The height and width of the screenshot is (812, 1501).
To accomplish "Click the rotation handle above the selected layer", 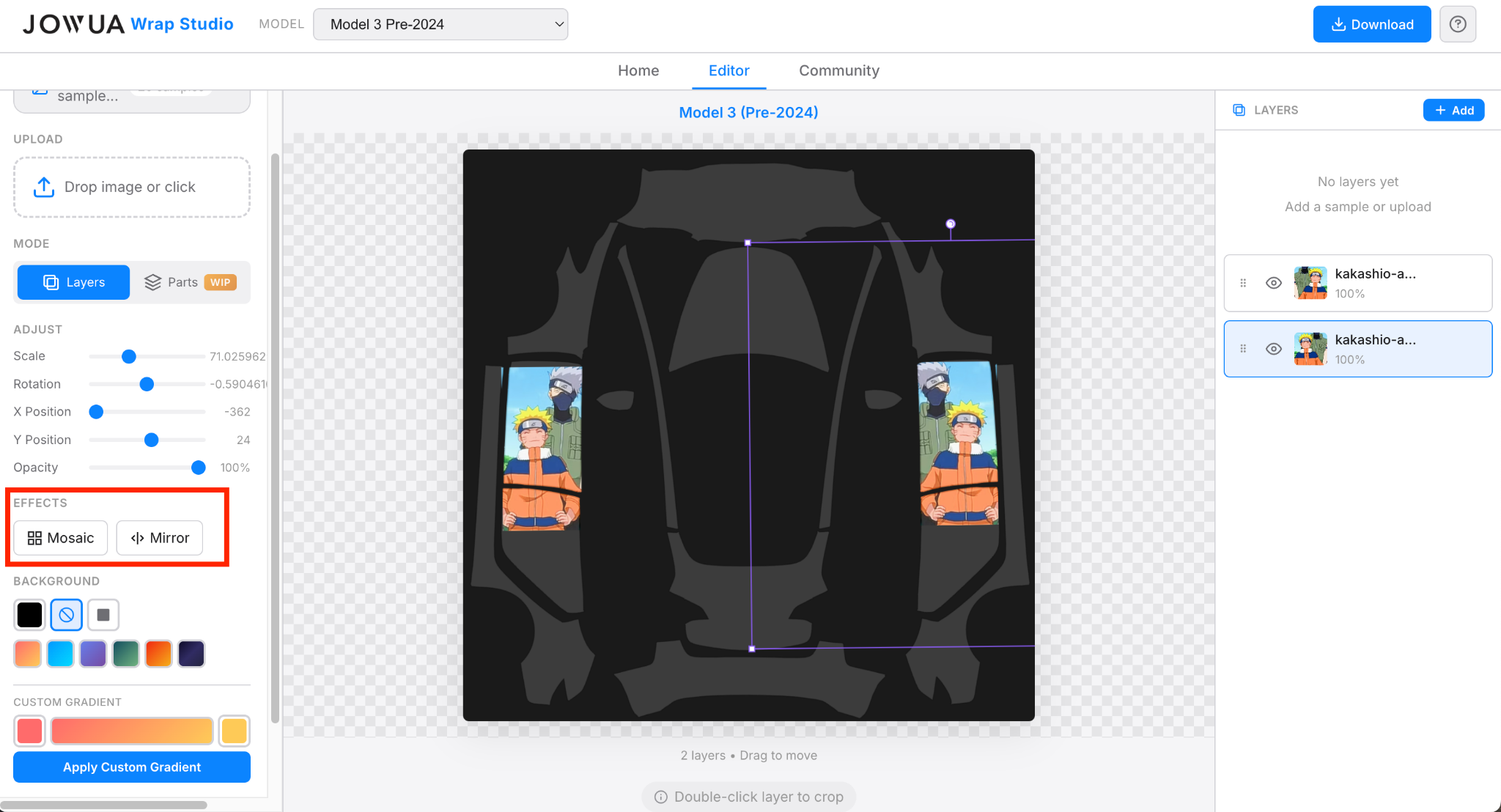I will (951, 224).
